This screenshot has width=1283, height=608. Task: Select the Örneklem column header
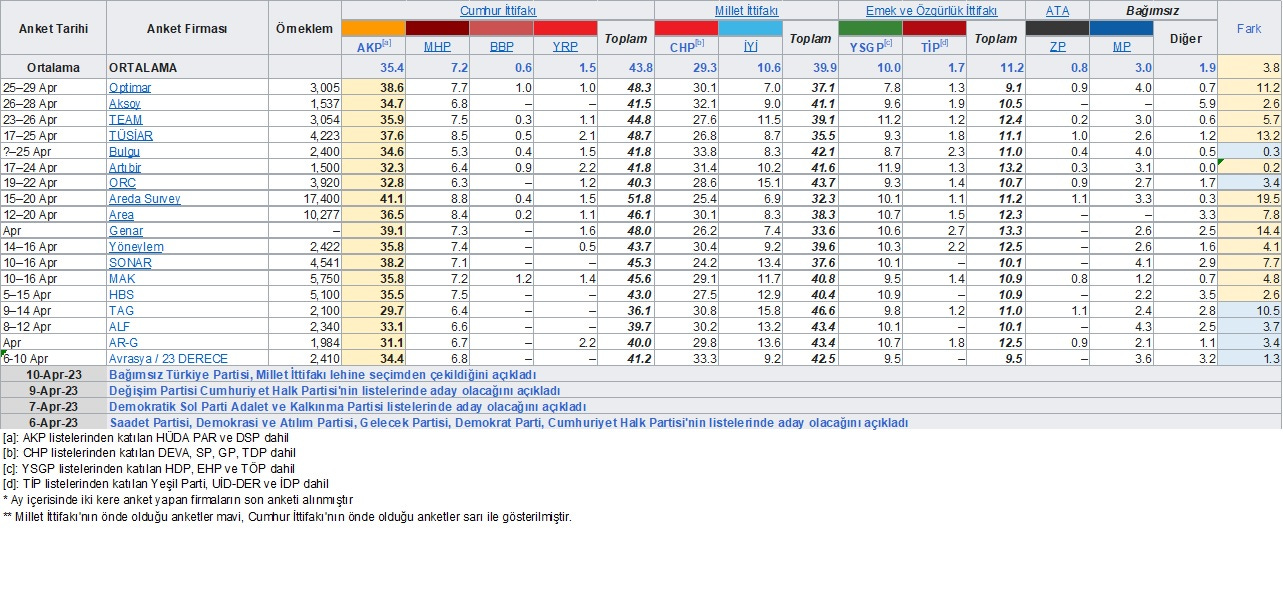[305, 28]
